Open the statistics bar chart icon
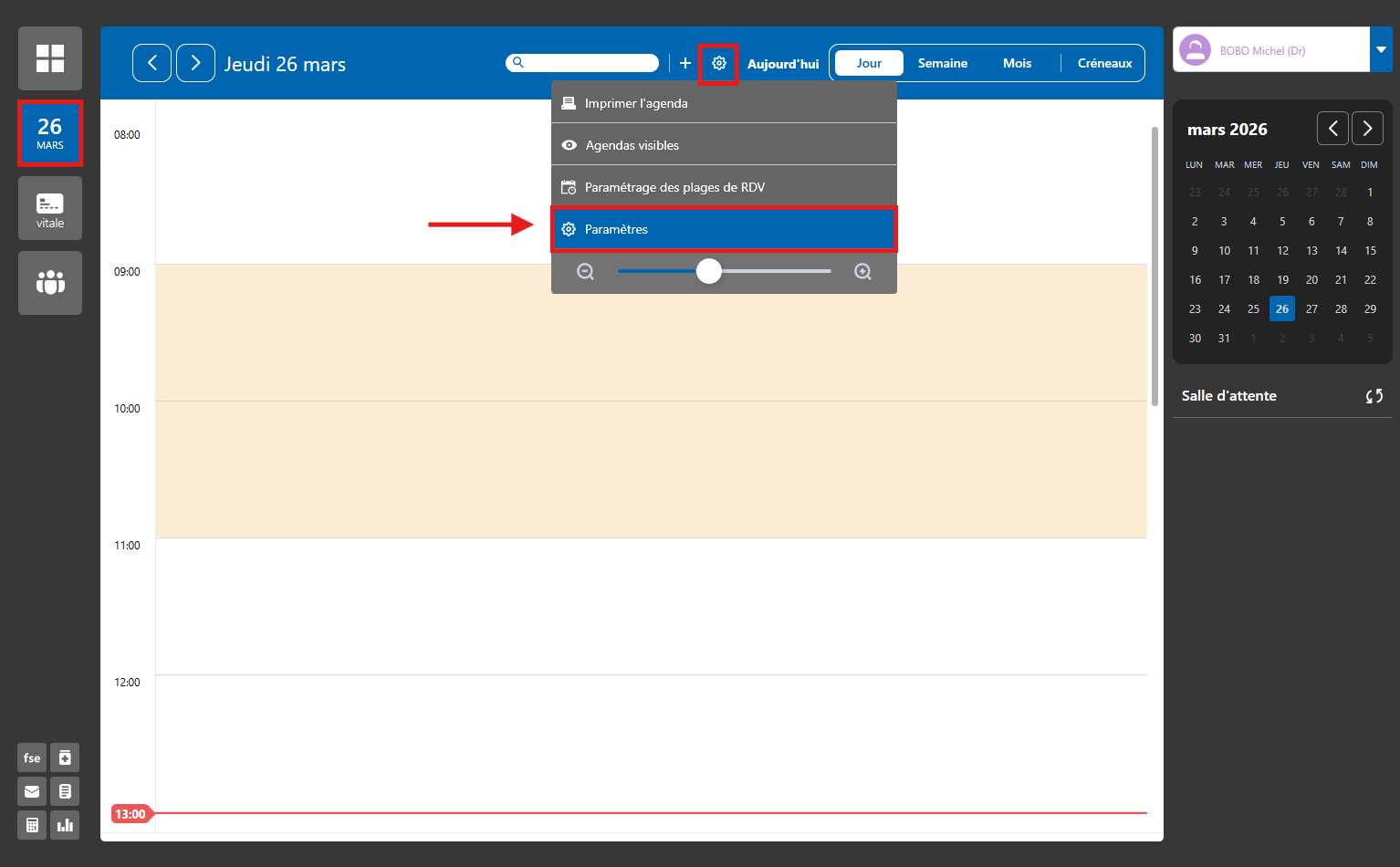 (x=65, y=825)
